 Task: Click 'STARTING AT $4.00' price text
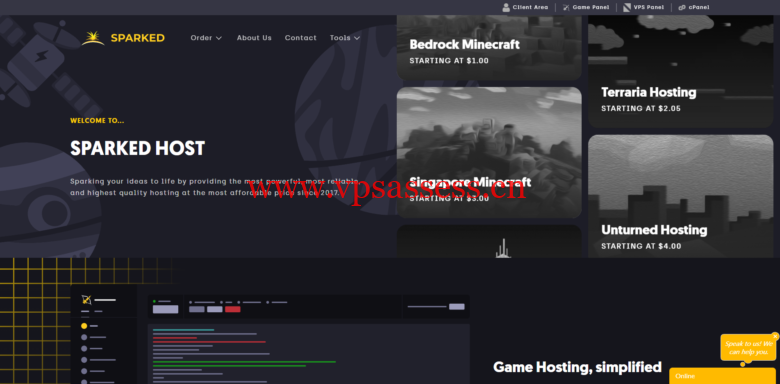click(x=641, y=246)
